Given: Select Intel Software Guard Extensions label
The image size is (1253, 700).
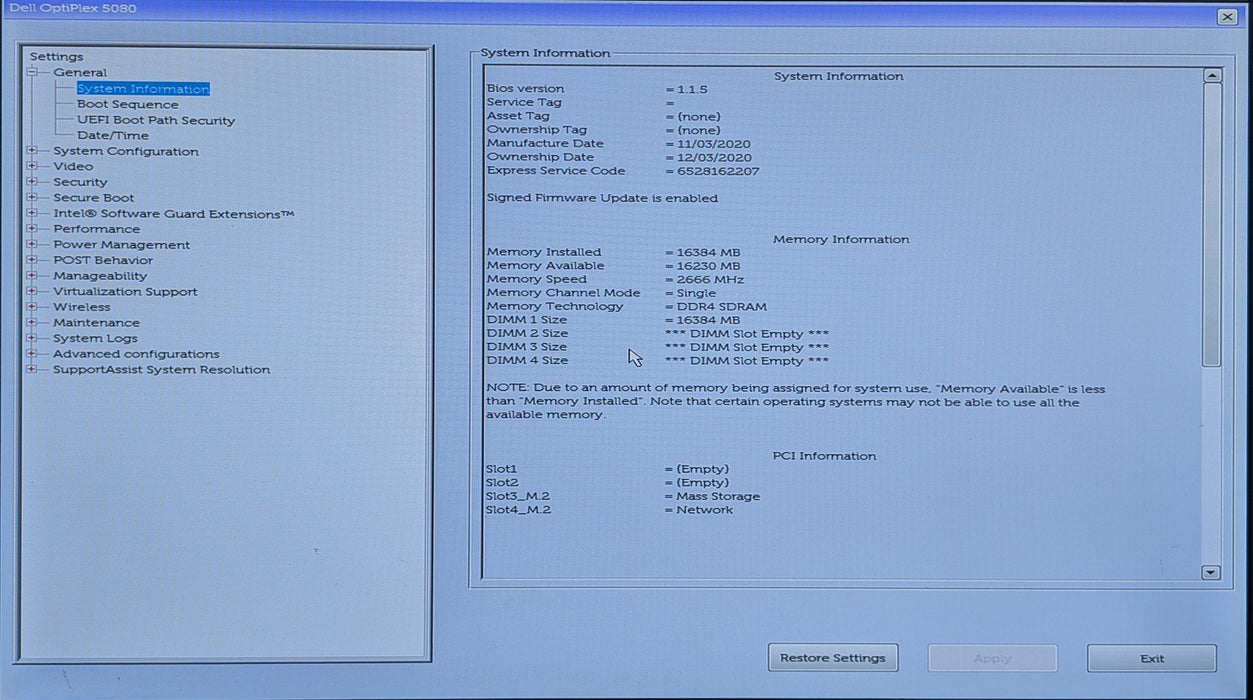Looking at the screenshot, I should pyautogui.click(x=174, y=213).
